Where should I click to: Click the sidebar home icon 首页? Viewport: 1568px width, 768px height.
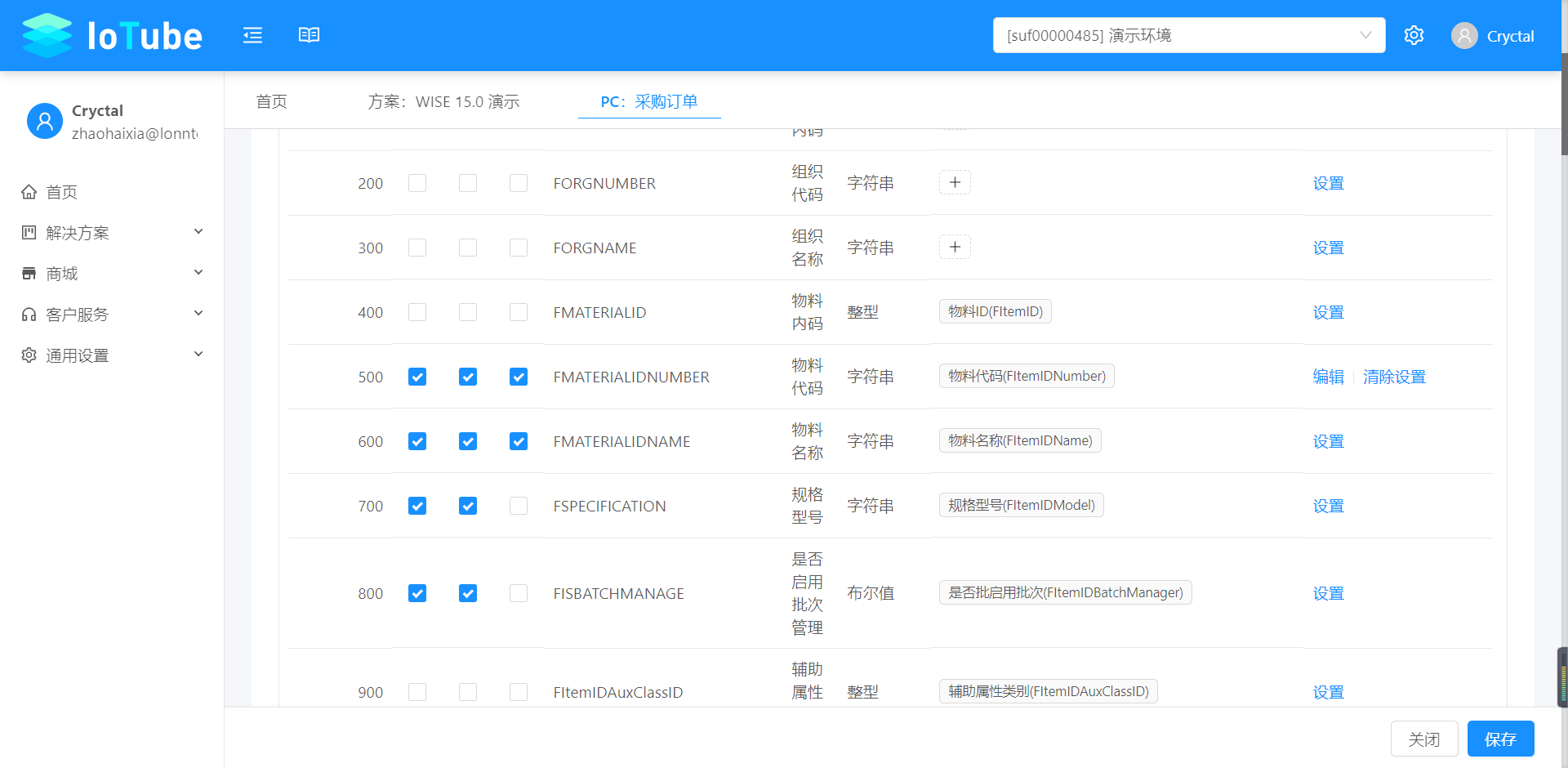(x=29, y=192)
